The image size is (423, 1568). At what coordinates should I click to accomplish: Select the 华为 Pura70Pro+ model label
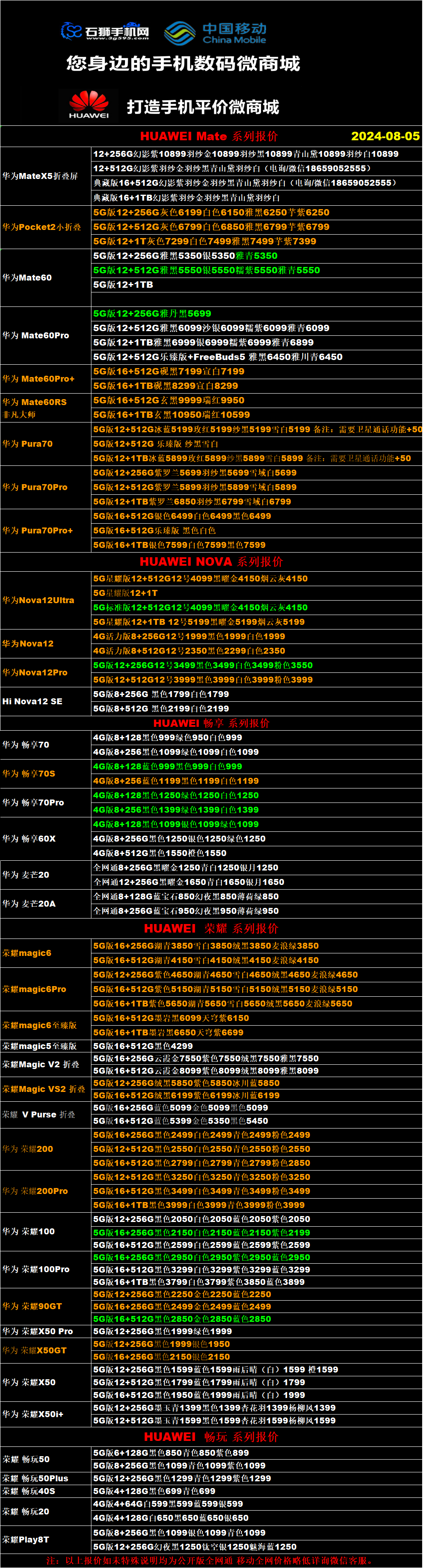(37, 530)
